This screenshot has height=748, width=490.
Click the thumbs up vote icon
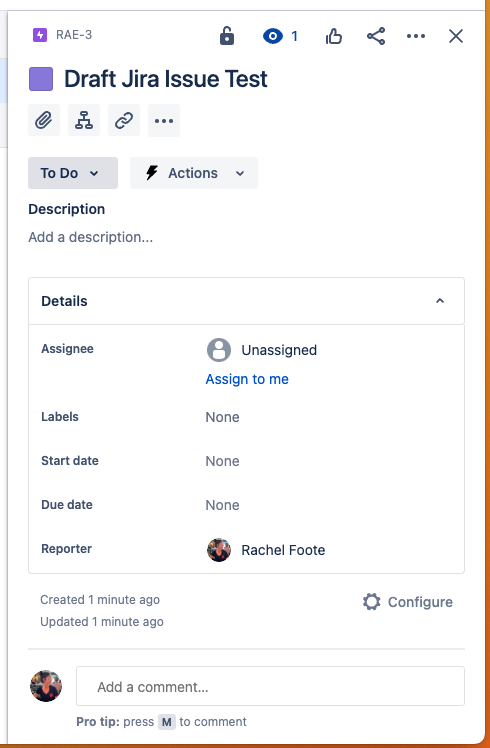334,36
